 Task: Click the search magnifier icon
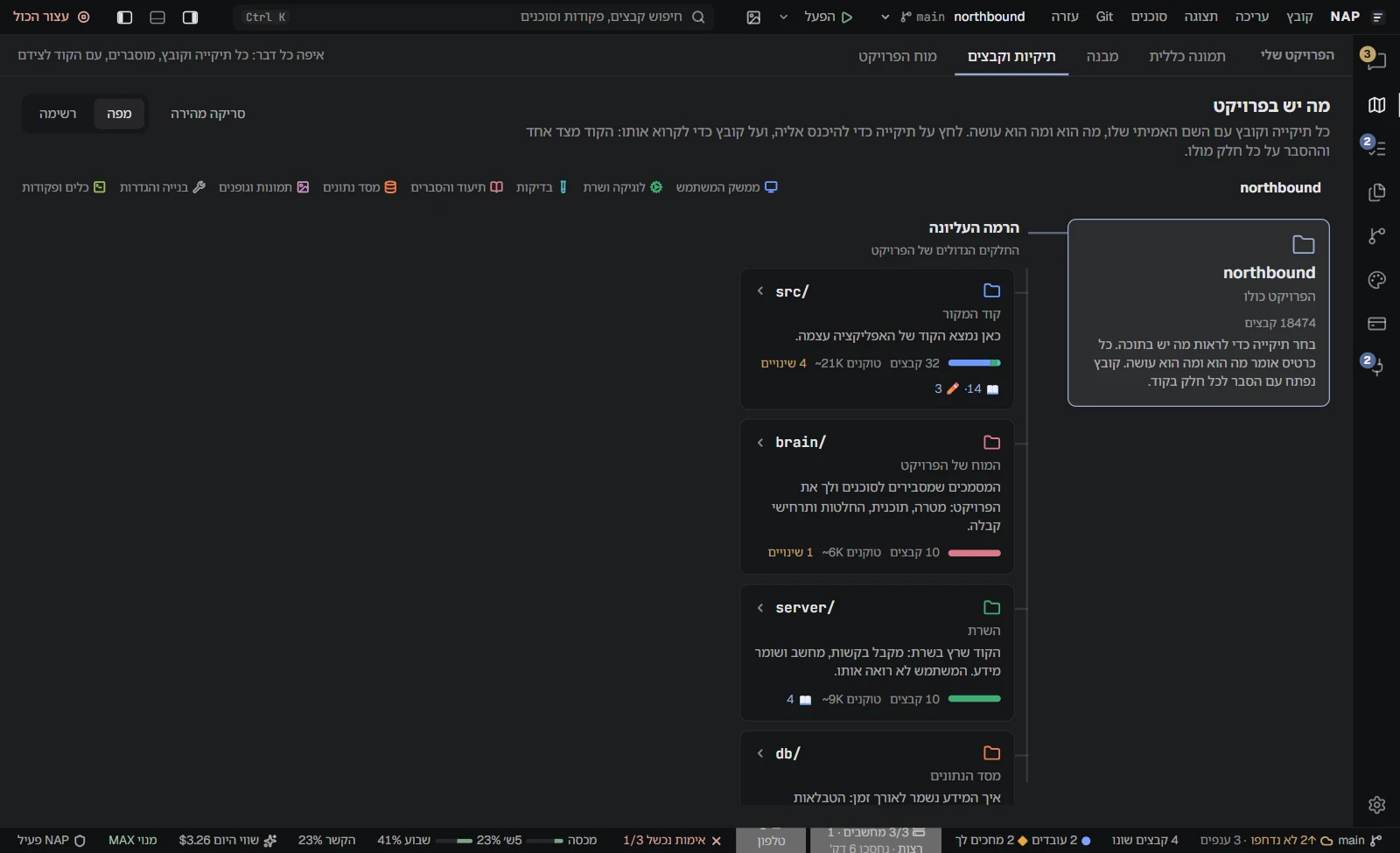point(698,17)
